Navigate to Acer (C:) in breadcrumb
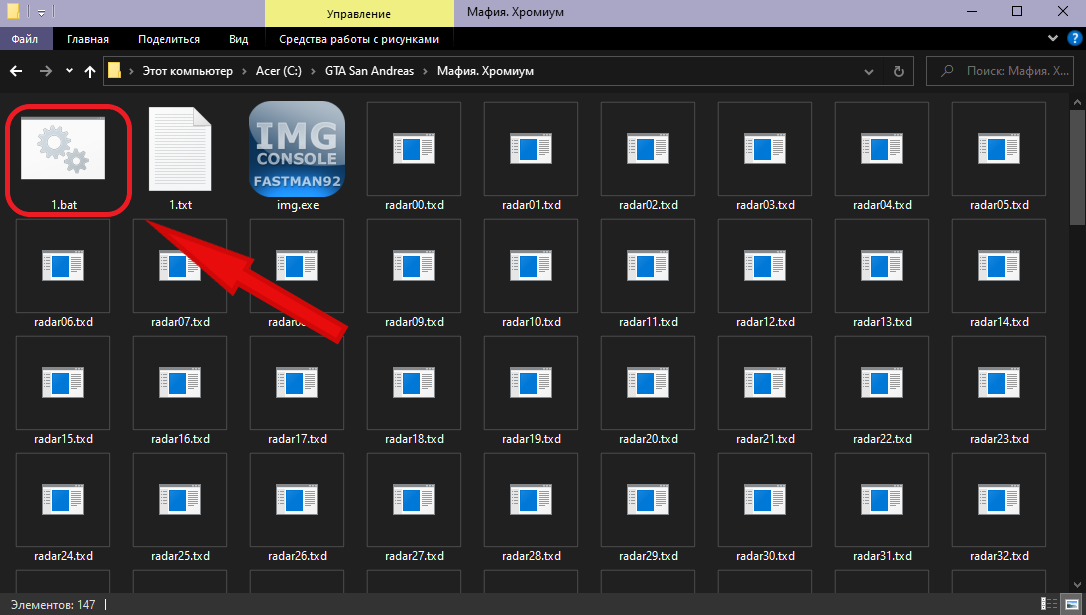Image resolution: width=1086 pixels, height=615 pixels. coord(278,71)
